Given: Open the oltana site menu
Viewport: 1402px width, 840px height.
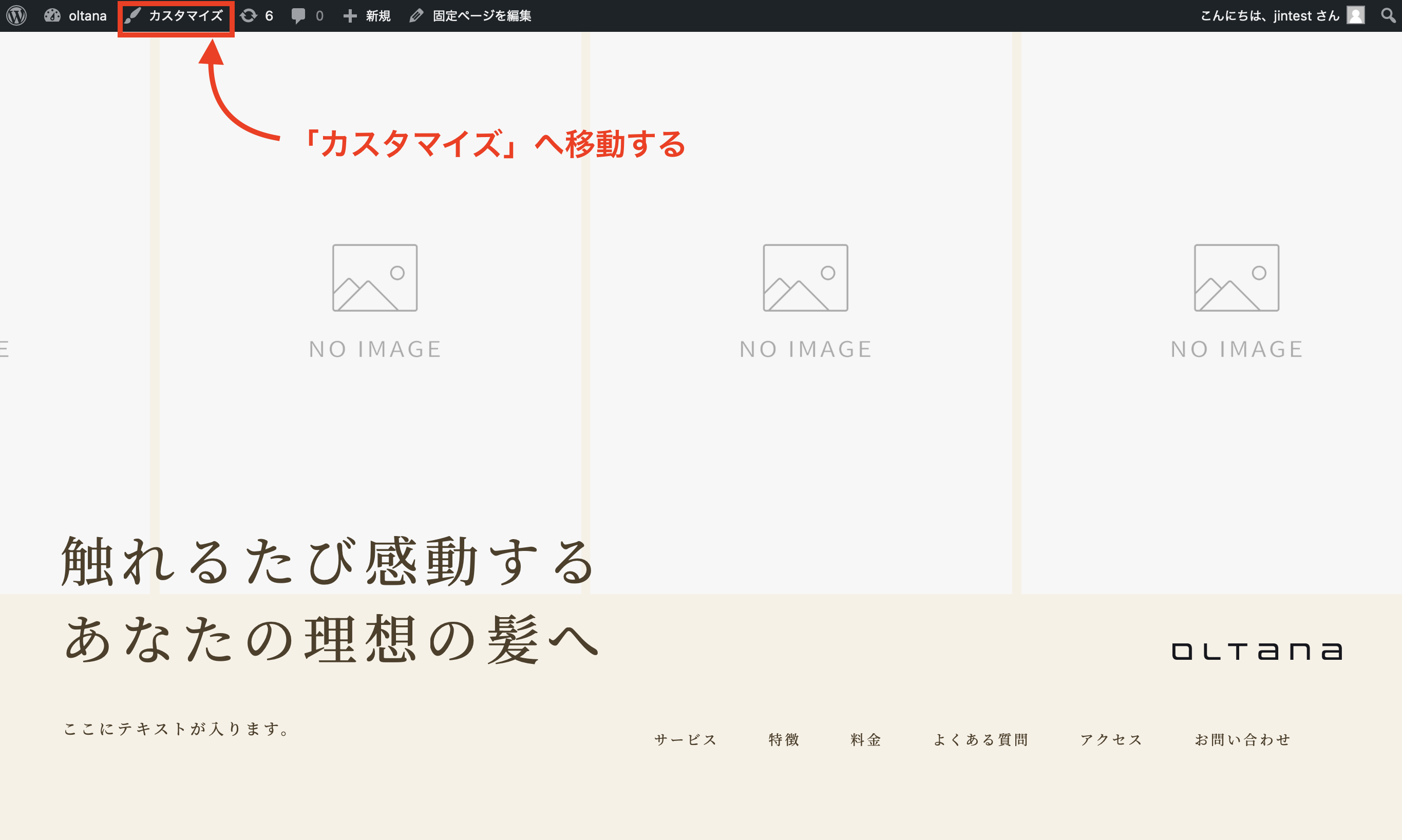Looking at the screenshot, I should [78, 15].
